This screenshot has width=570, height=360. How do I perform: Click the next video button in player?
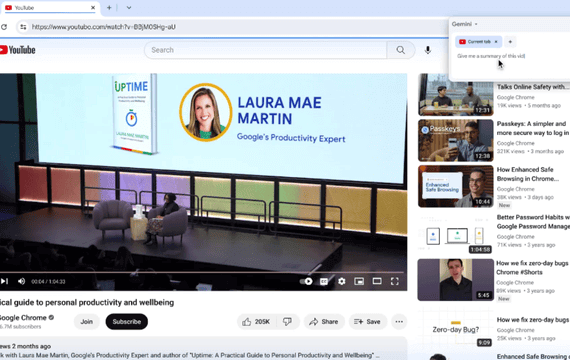[x=4, y=281]
